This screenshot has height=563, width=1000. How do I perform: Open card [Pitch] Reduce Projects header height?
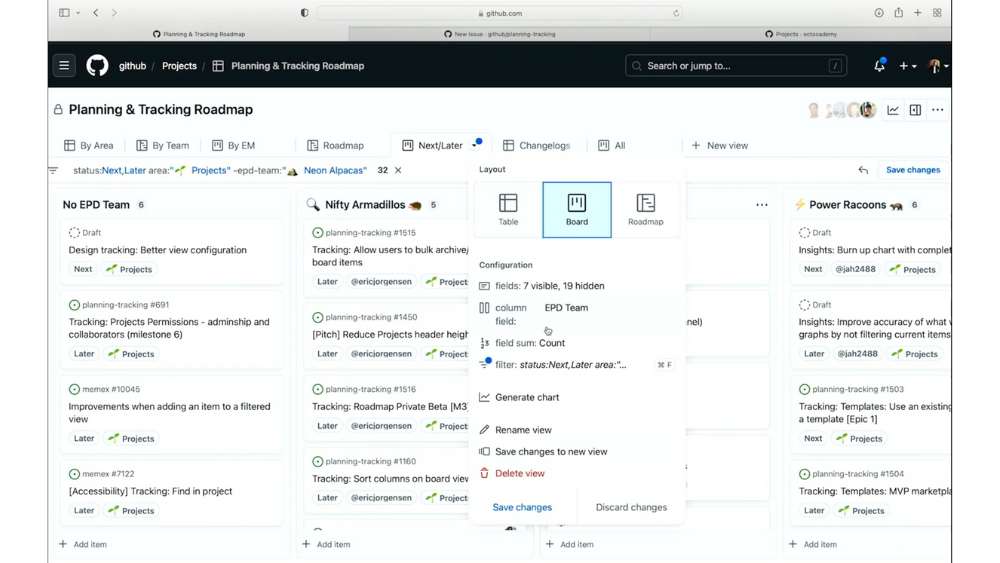point(390,334)
